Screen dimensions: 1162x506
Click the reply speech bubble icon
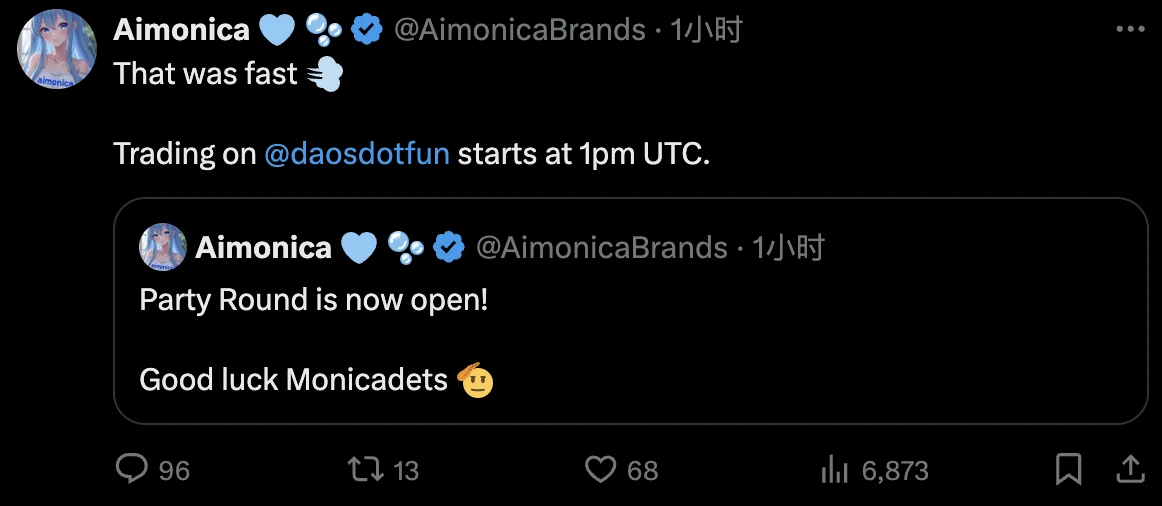[x=133, y=469]
